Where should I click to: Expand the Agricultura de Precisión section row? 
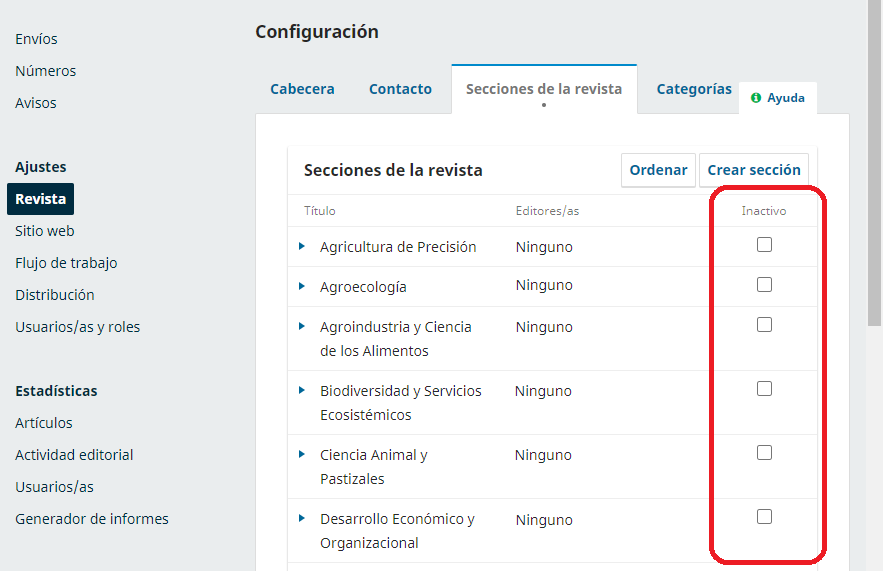click(301, 246)
